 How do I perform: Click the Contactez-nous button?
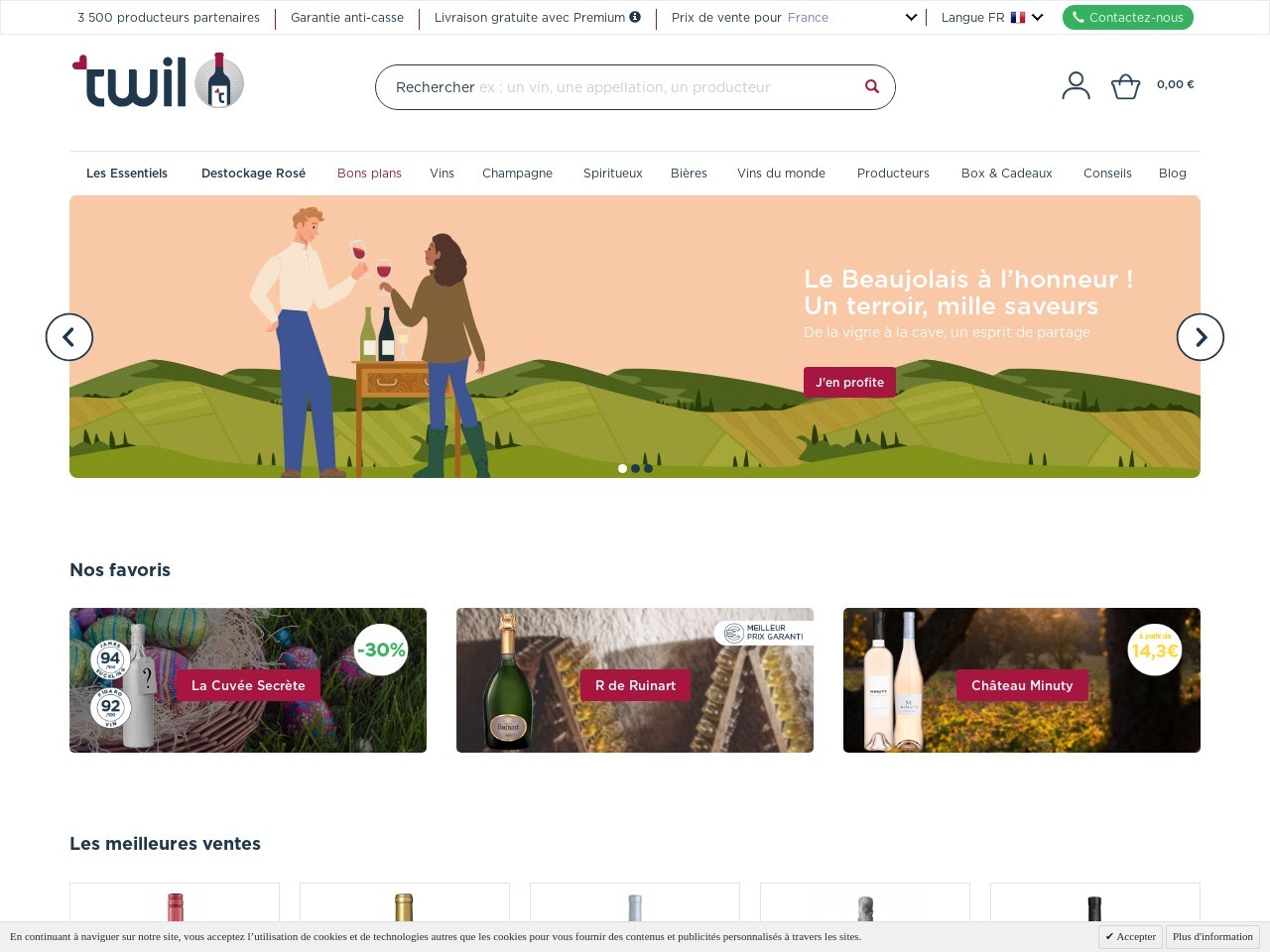coord(1128,18)
